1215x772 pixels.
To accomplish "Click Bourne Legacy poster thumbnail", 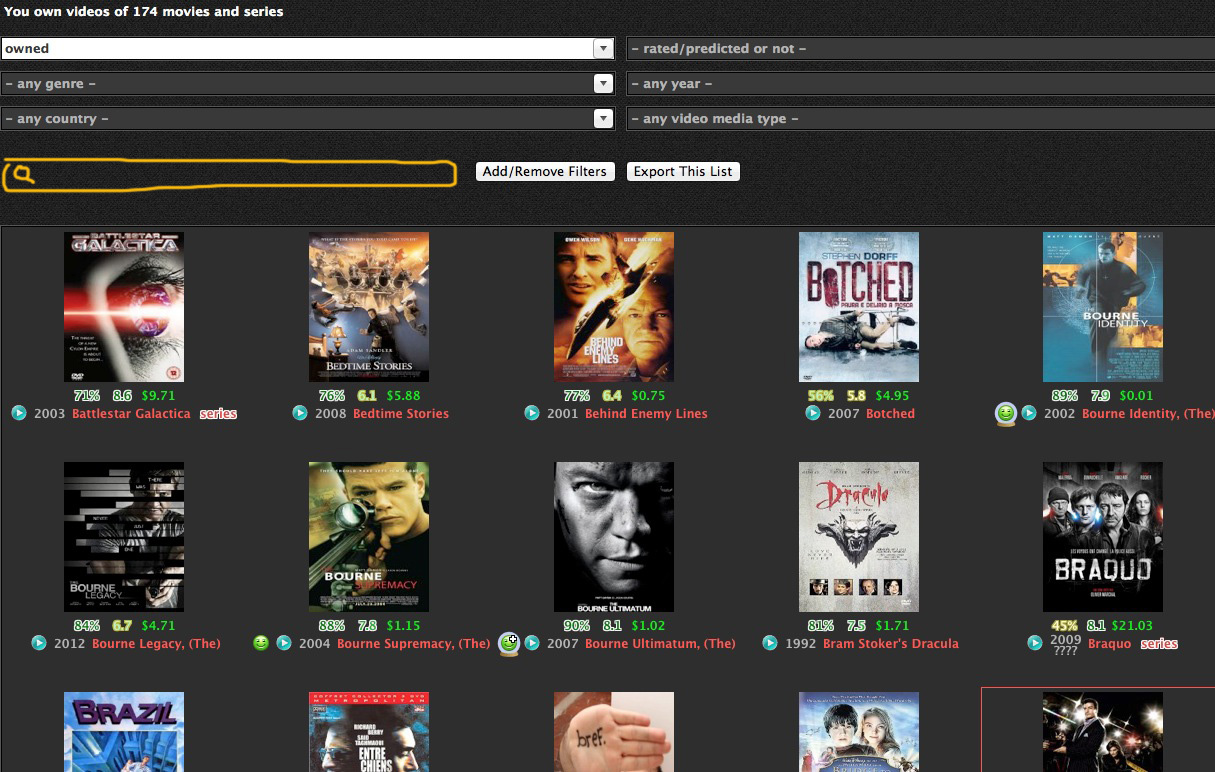I will (x=124, y=537).
